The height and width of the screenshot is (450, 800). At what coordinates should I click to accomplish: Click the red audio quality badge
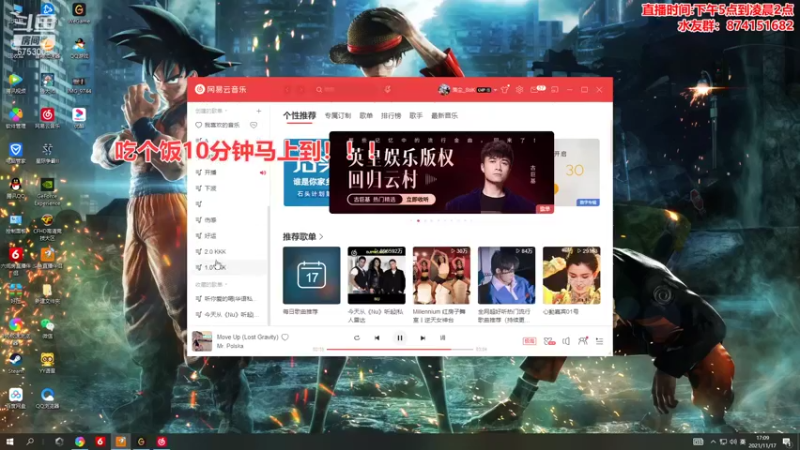click(x=529, y=341)
